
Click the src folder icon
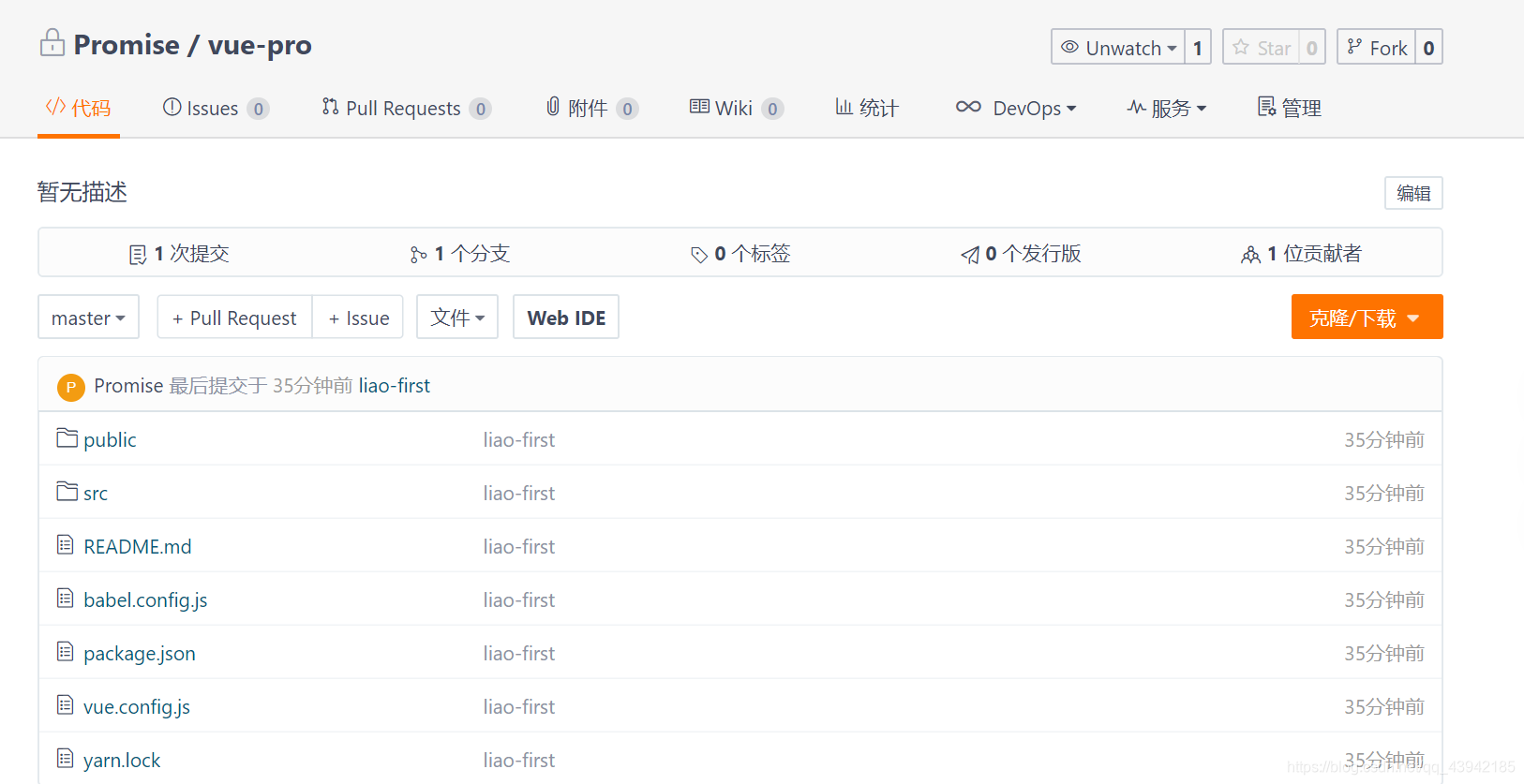[x=67, y=491]
